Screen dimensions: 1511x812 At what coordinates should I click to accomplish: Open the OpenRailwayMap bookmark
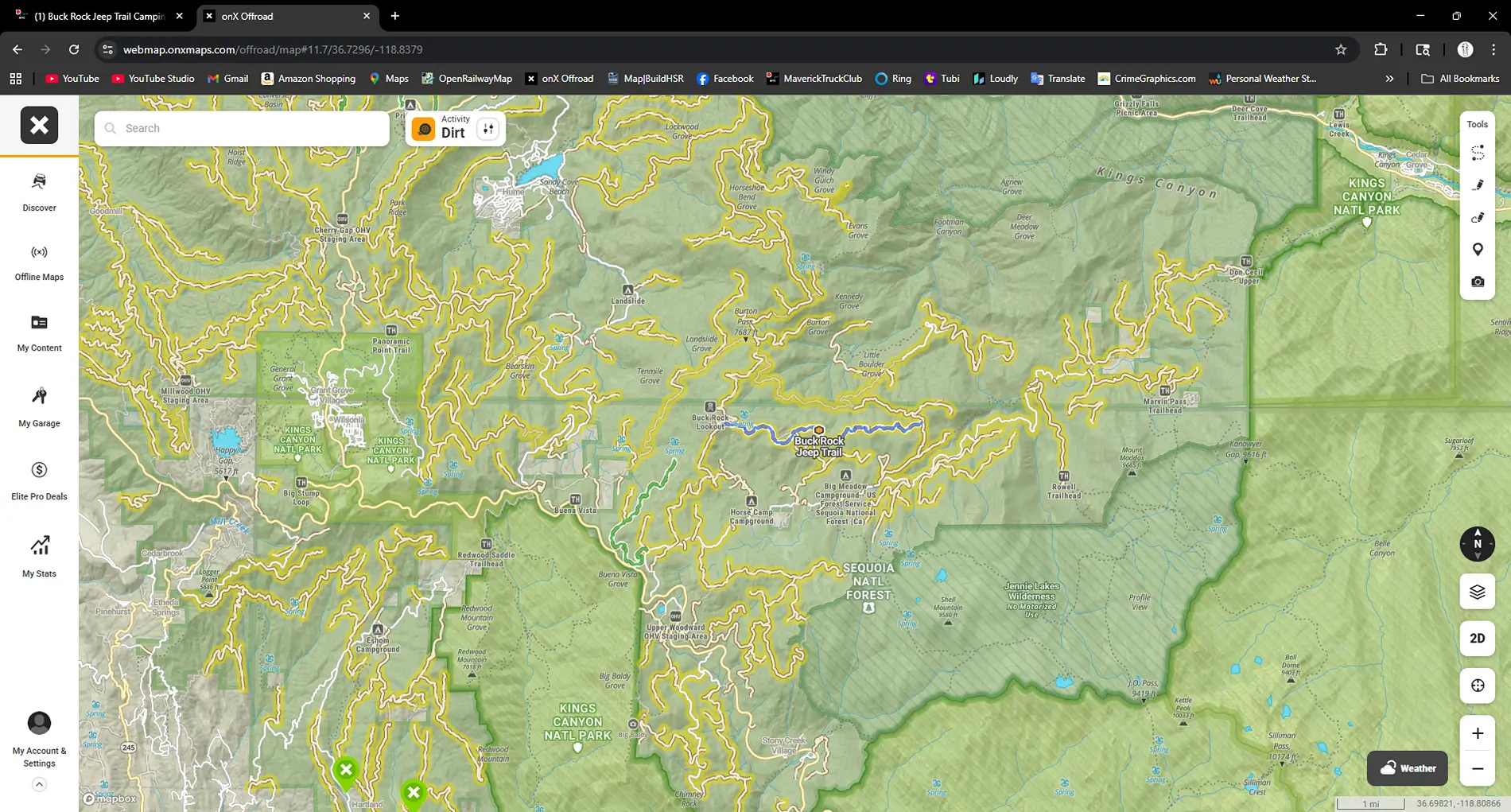pyautogui.click(x=467, y=79)
